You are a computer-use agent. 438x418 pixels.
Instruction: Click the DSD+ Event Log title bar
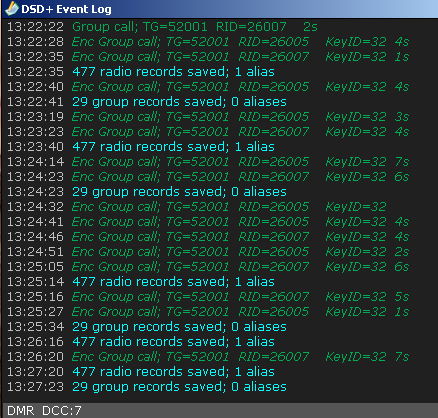tap(219, 9)
